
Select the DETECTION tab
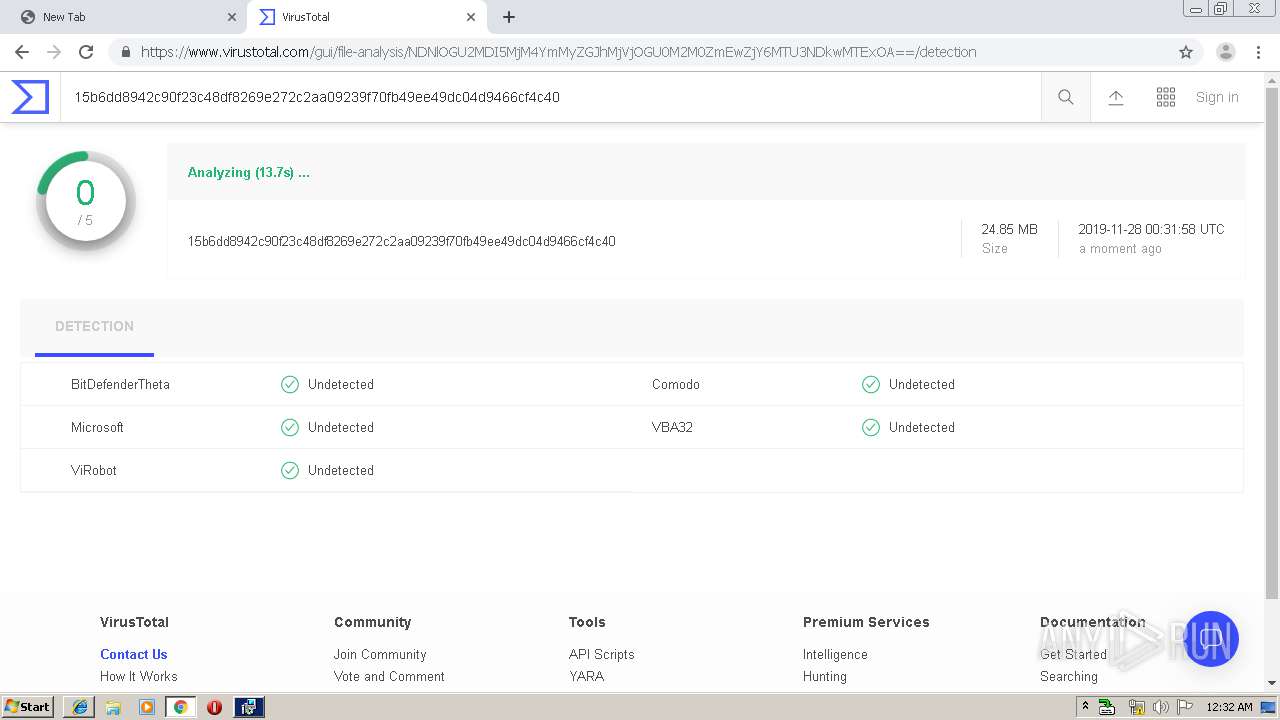click(94, 326)
